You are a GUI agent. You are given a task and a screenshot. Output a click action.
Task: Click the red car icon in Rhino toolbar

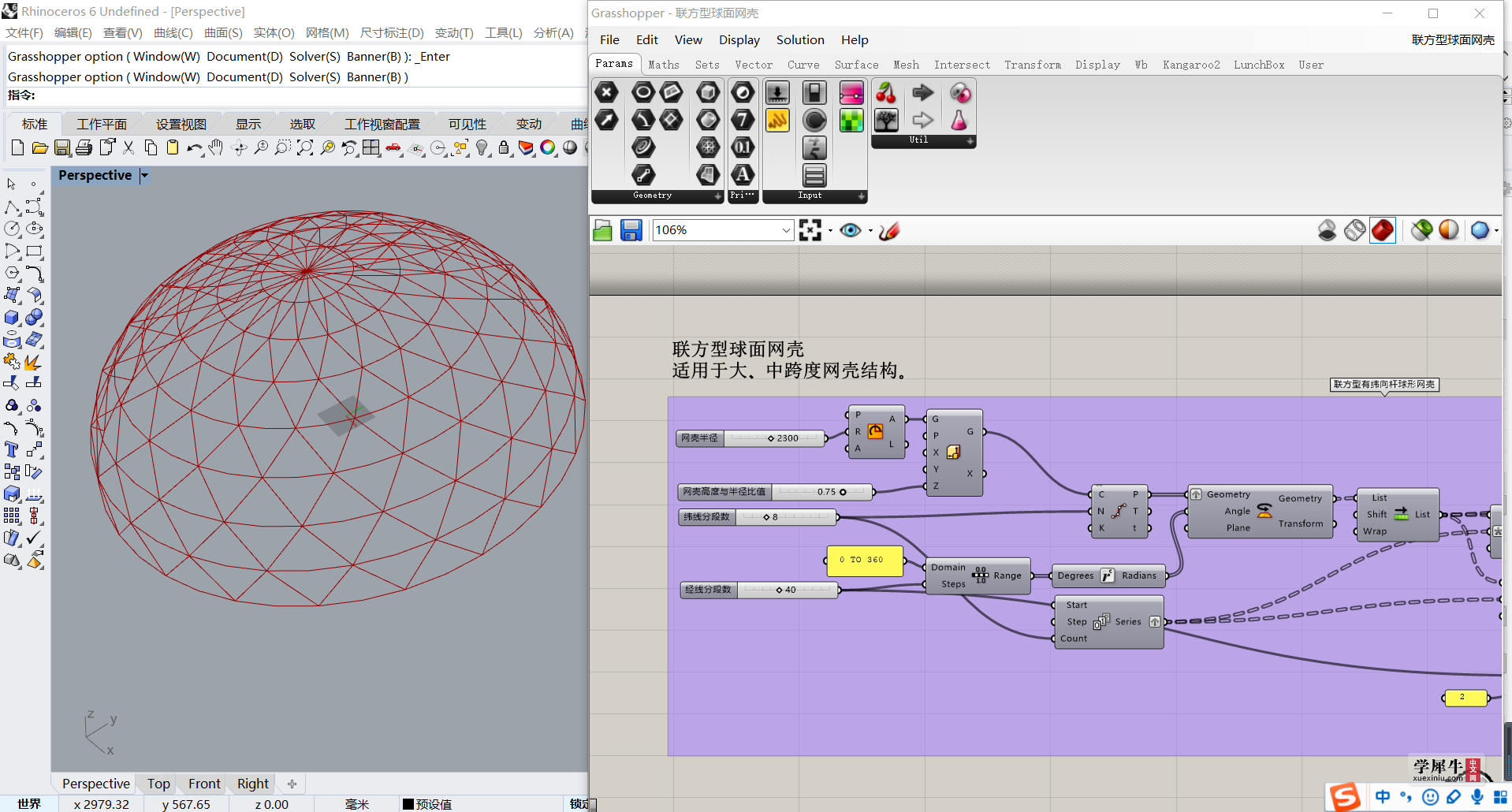[x=393, y=147]
